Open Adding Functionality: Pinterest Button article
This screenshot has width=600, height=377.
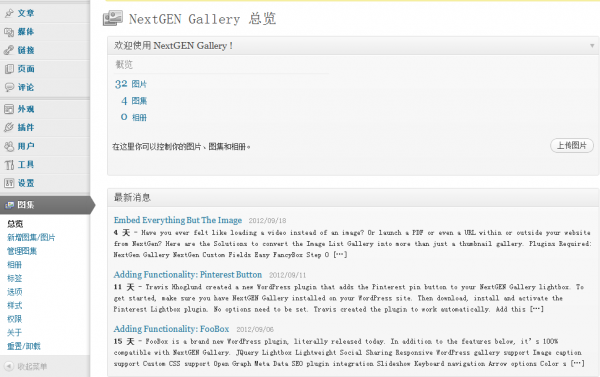(x=188, y=274)
